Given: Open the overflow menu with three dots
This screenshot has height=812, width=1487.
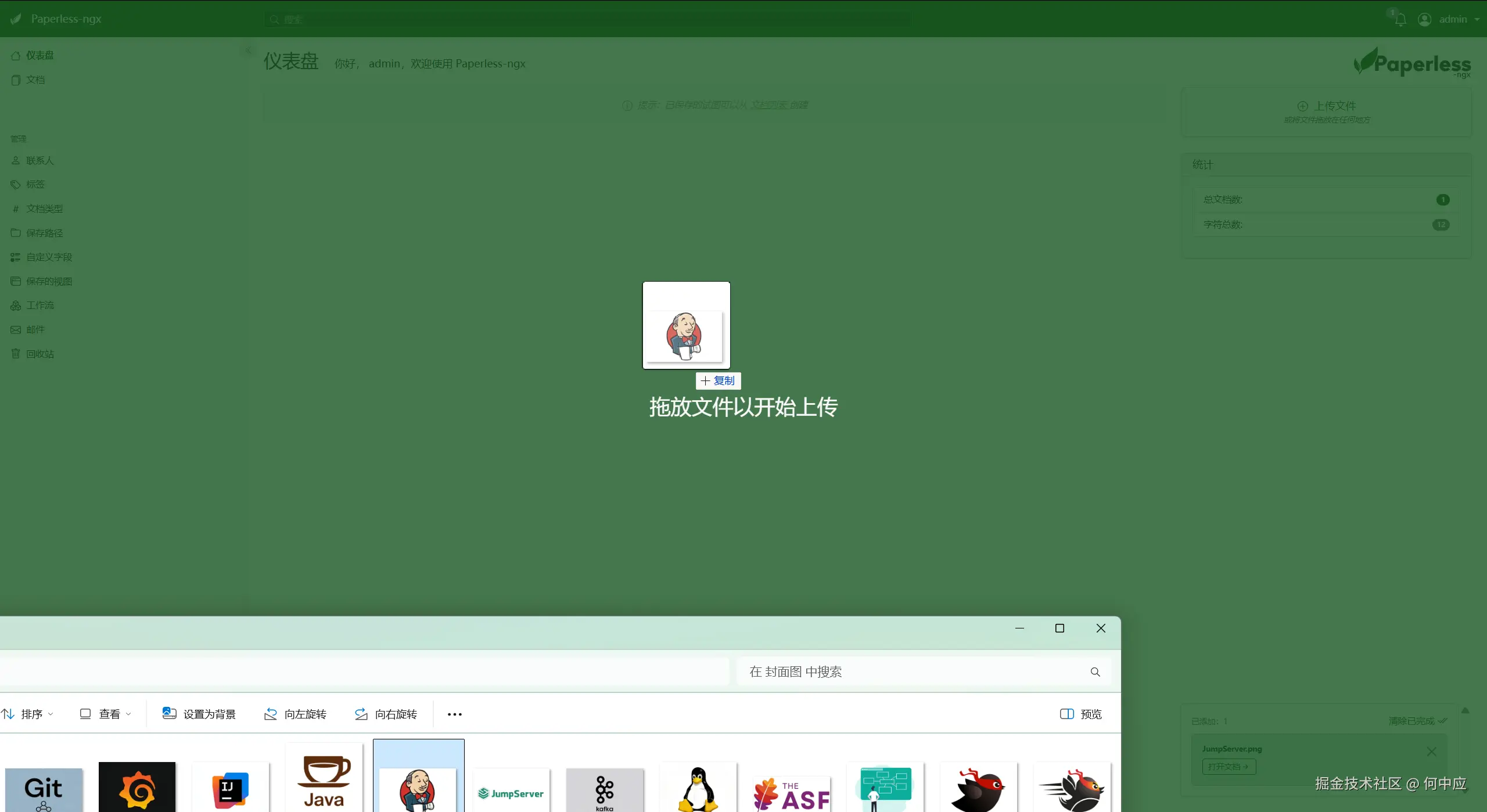Looking at the screenshot, I should (x=455, y=713).
